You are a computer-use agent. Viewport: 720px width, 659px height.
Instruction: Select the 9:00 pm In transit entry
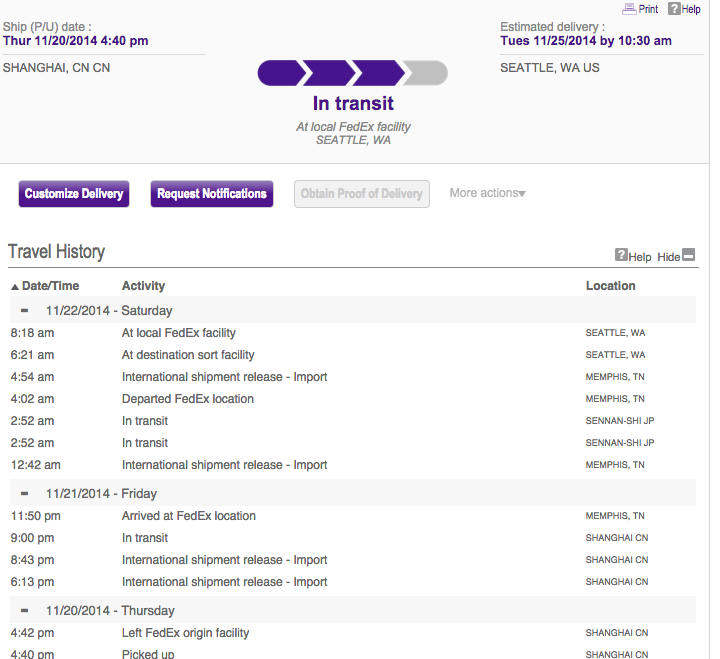(x=353, y=538)
